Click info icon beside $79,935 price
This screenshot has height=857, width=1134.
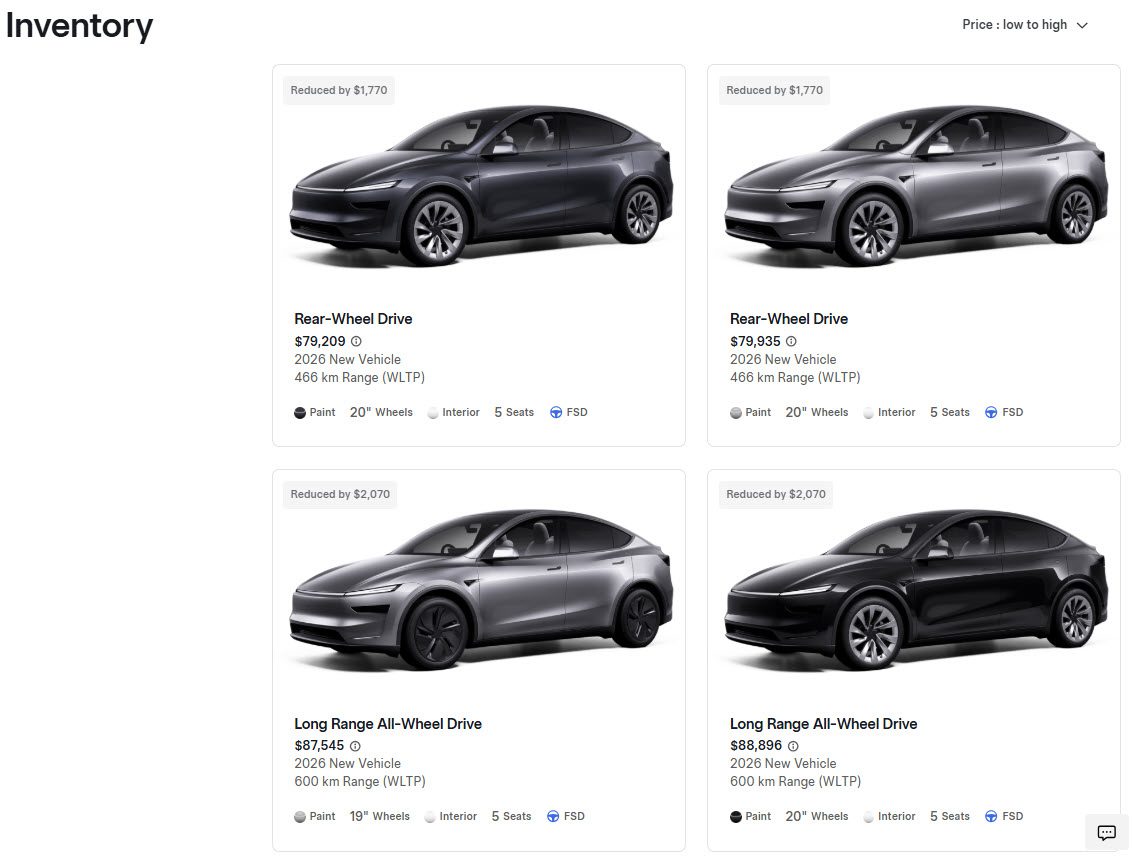(x=791, y=341)
